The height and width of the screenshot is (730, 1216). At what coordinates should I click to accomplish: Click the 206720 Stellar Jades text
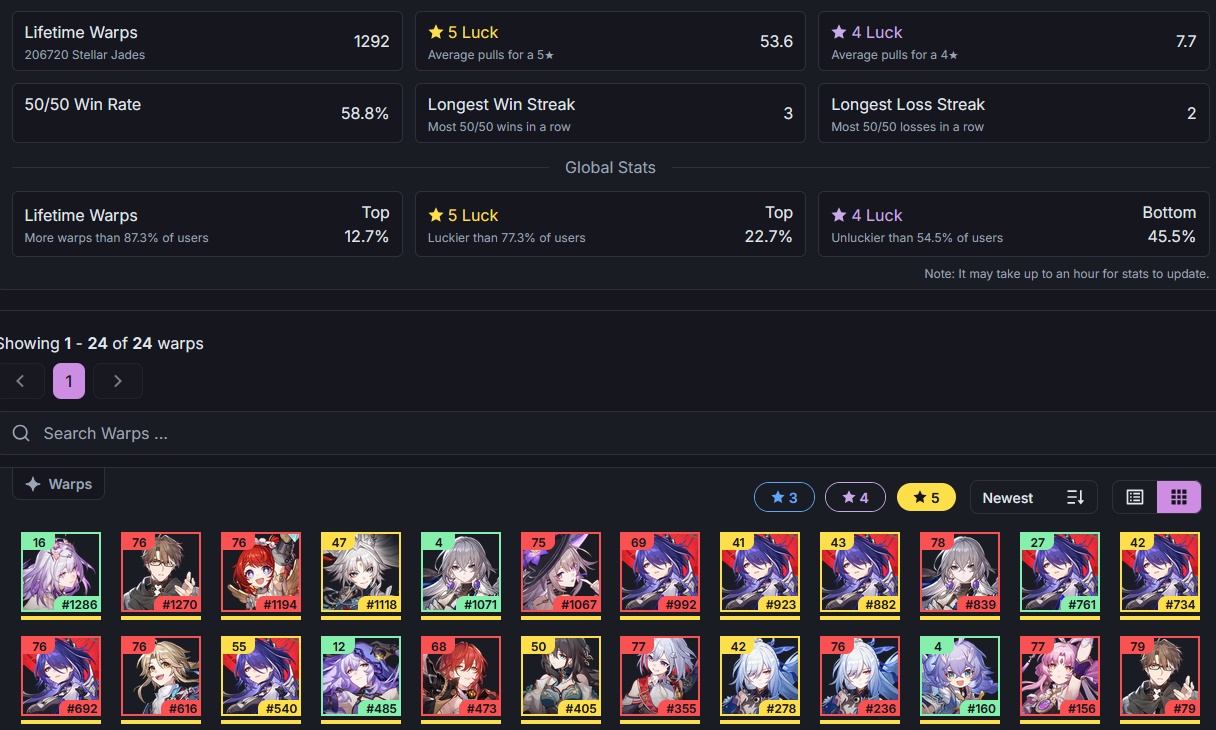coord(85,55)
